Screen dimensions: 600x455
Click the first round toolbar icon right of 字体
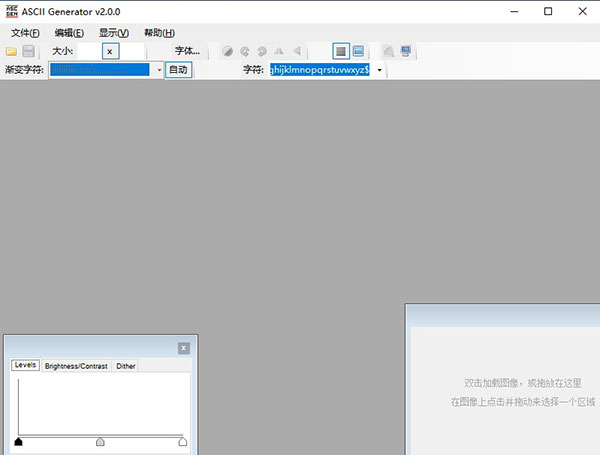(x=227, y=51)
